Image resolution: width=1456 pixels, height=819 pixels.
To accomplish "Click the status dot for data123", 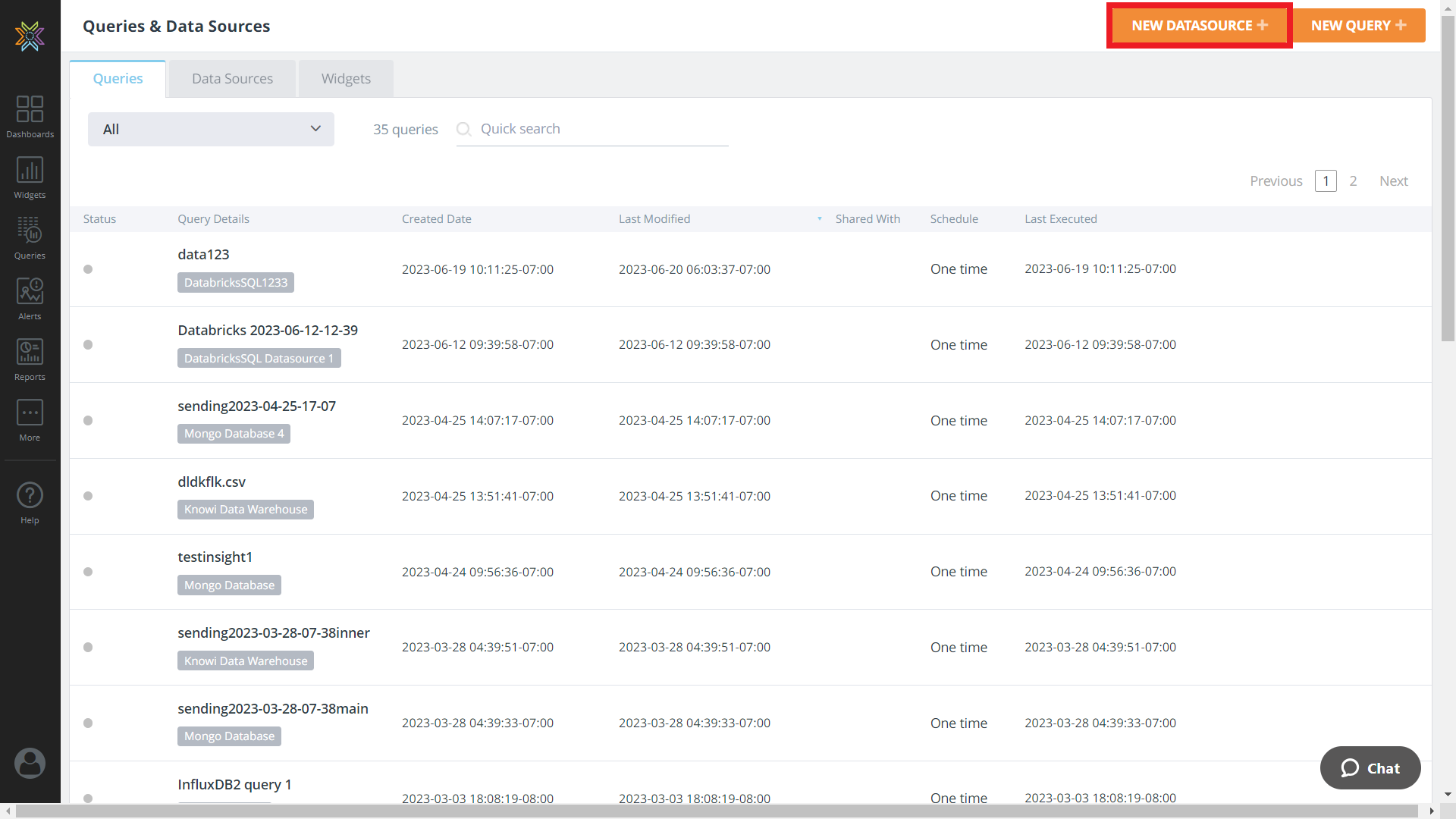I will point(88,269).
